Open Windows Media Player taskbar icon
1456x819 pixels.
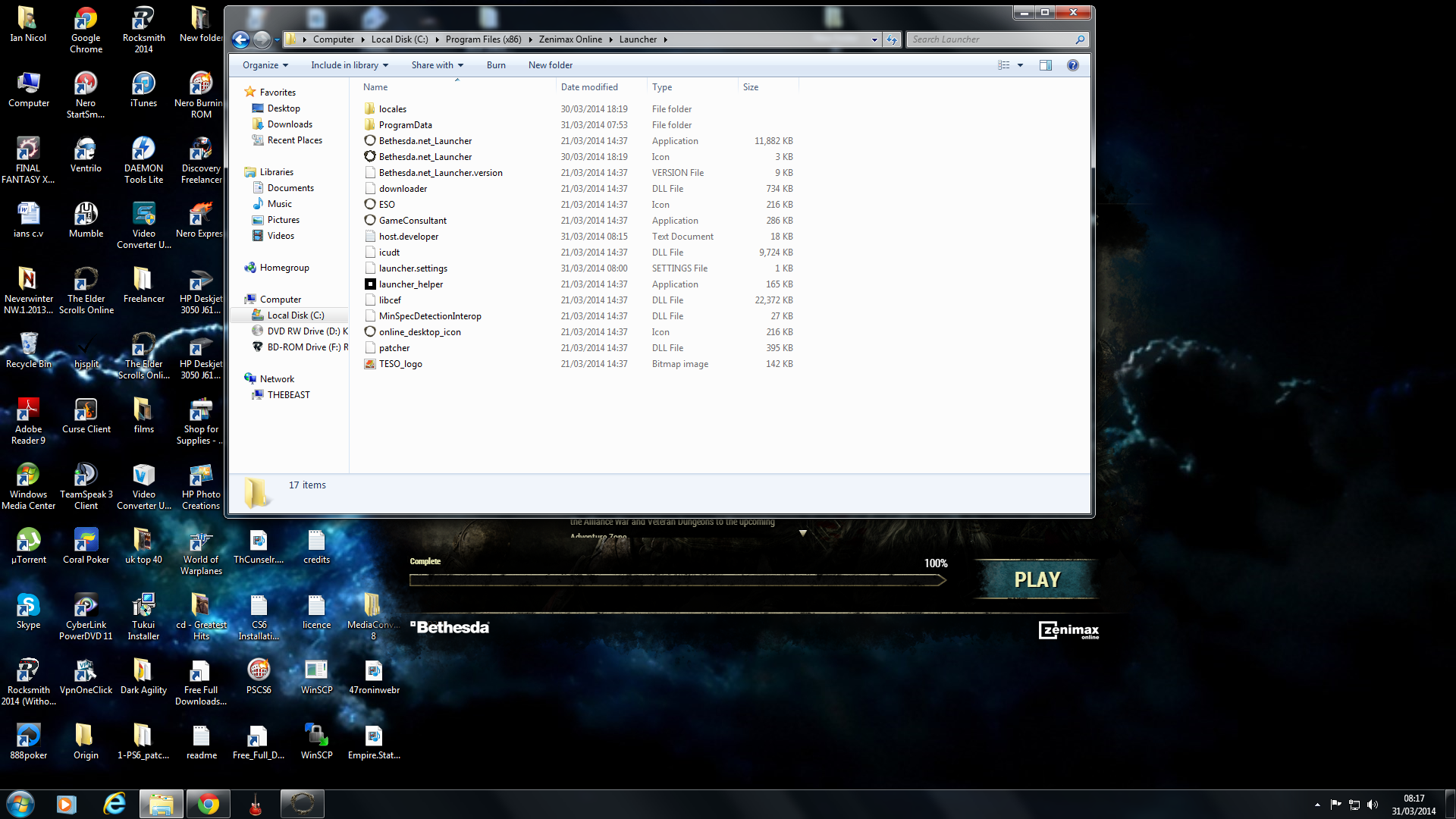pyautogui.click(x=67, y=804)
